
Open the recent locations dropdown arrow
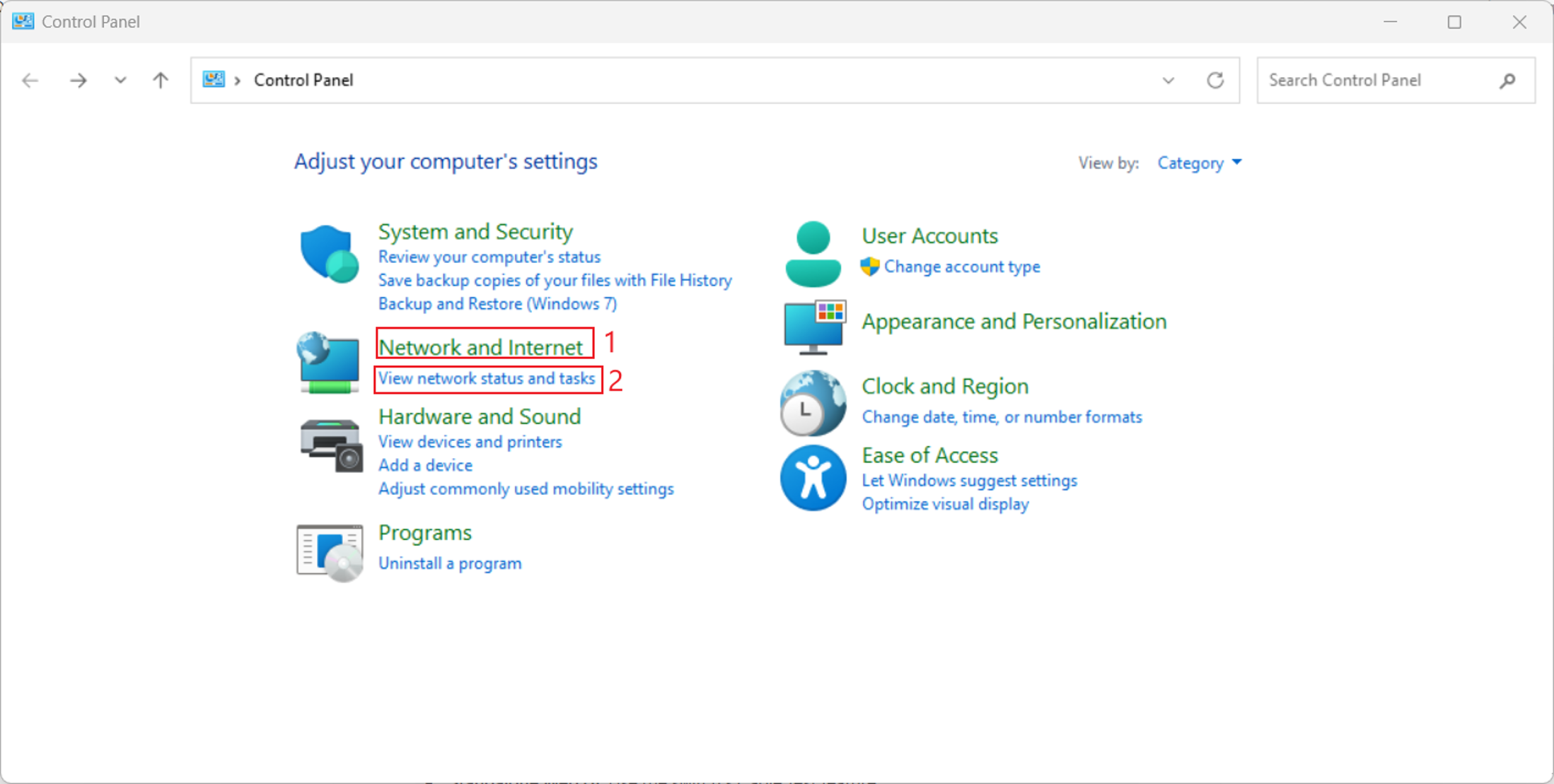click(120, 81)
